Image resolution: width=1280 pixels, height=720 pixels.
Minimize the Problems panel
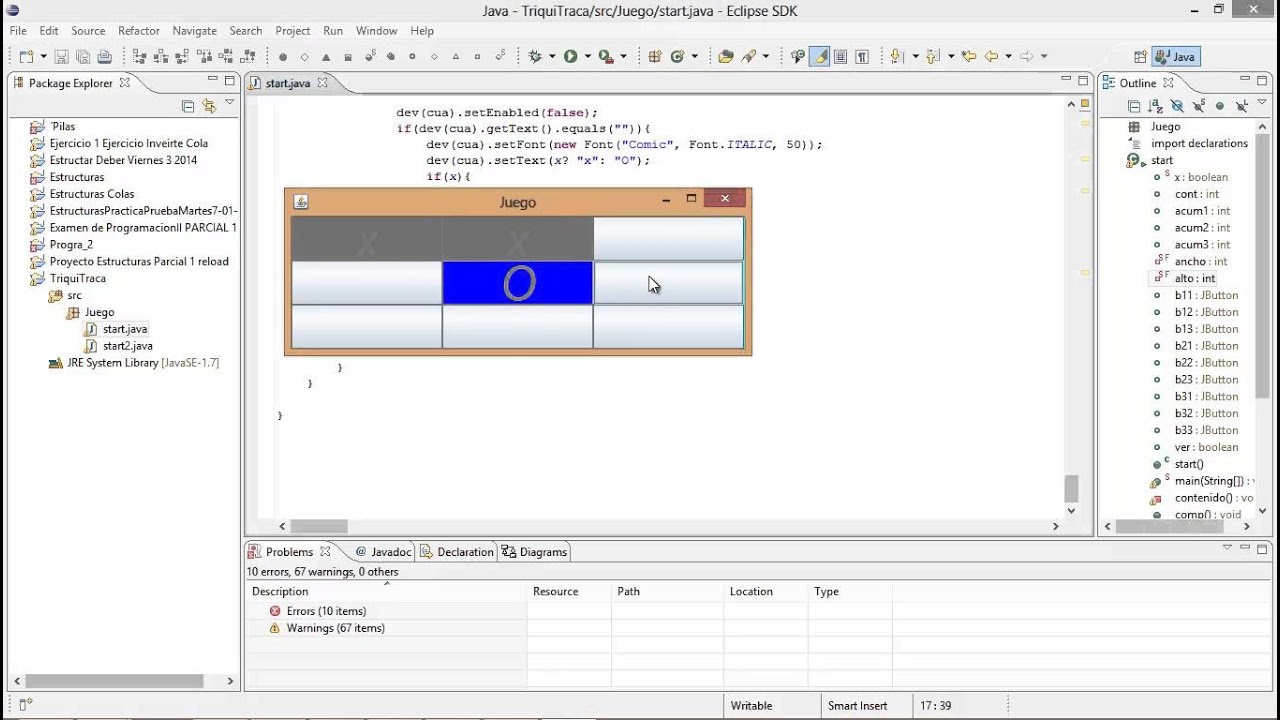click(1245, 548)
